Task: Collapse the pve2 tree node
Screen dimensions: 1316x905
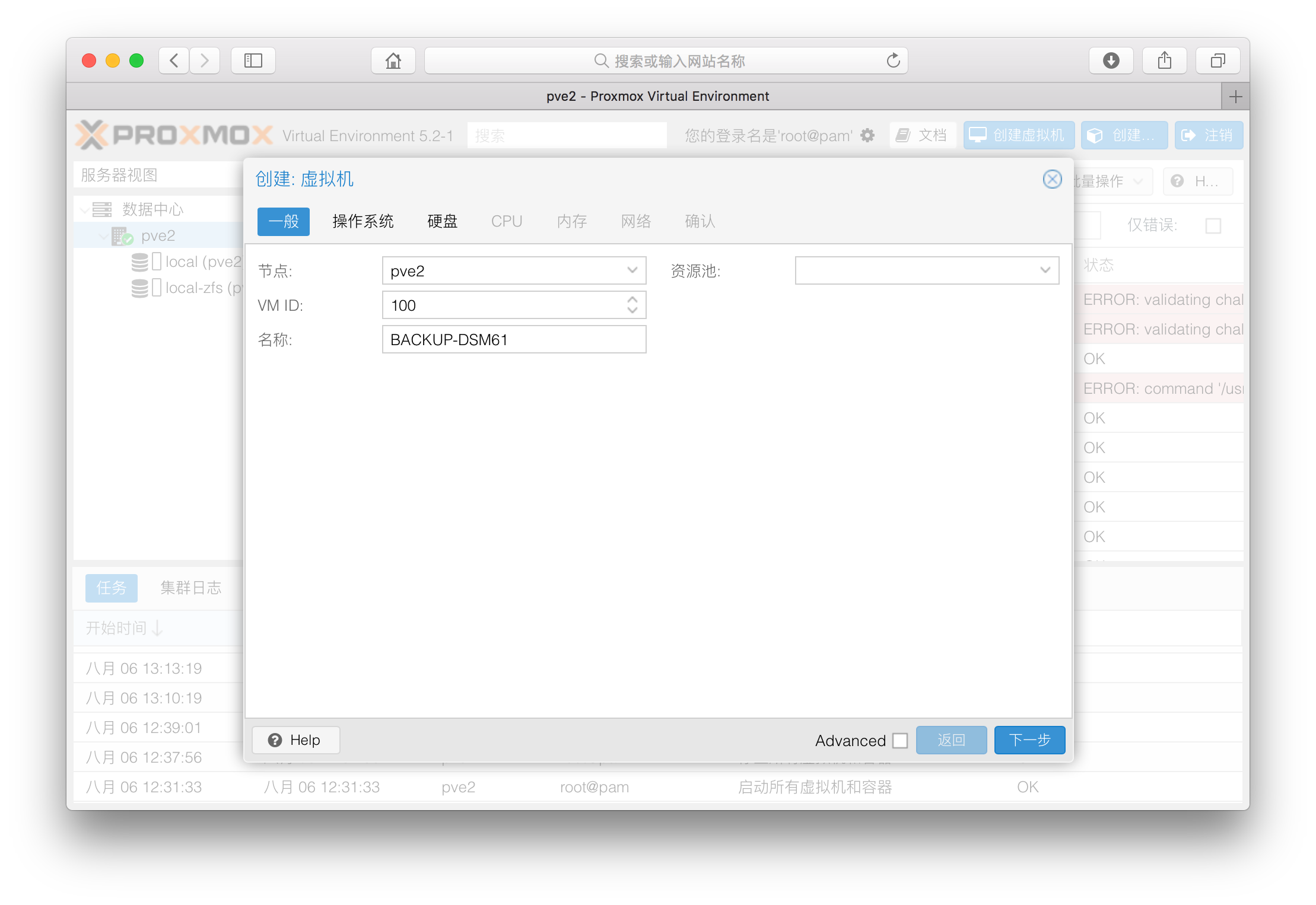Action: 104,236
